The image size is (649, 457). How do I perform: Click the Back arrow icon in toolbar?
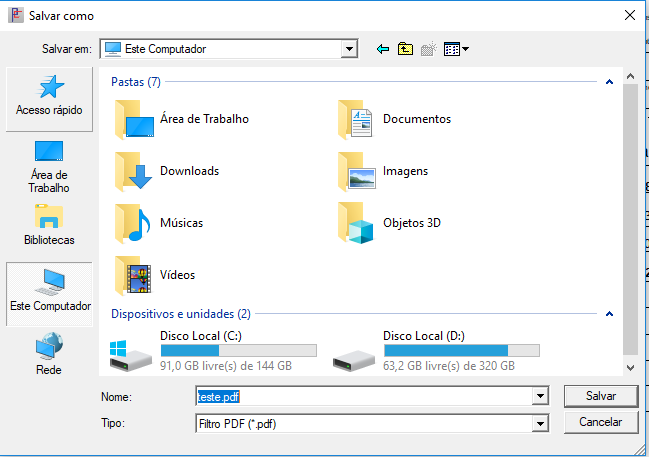click(383, 49)
